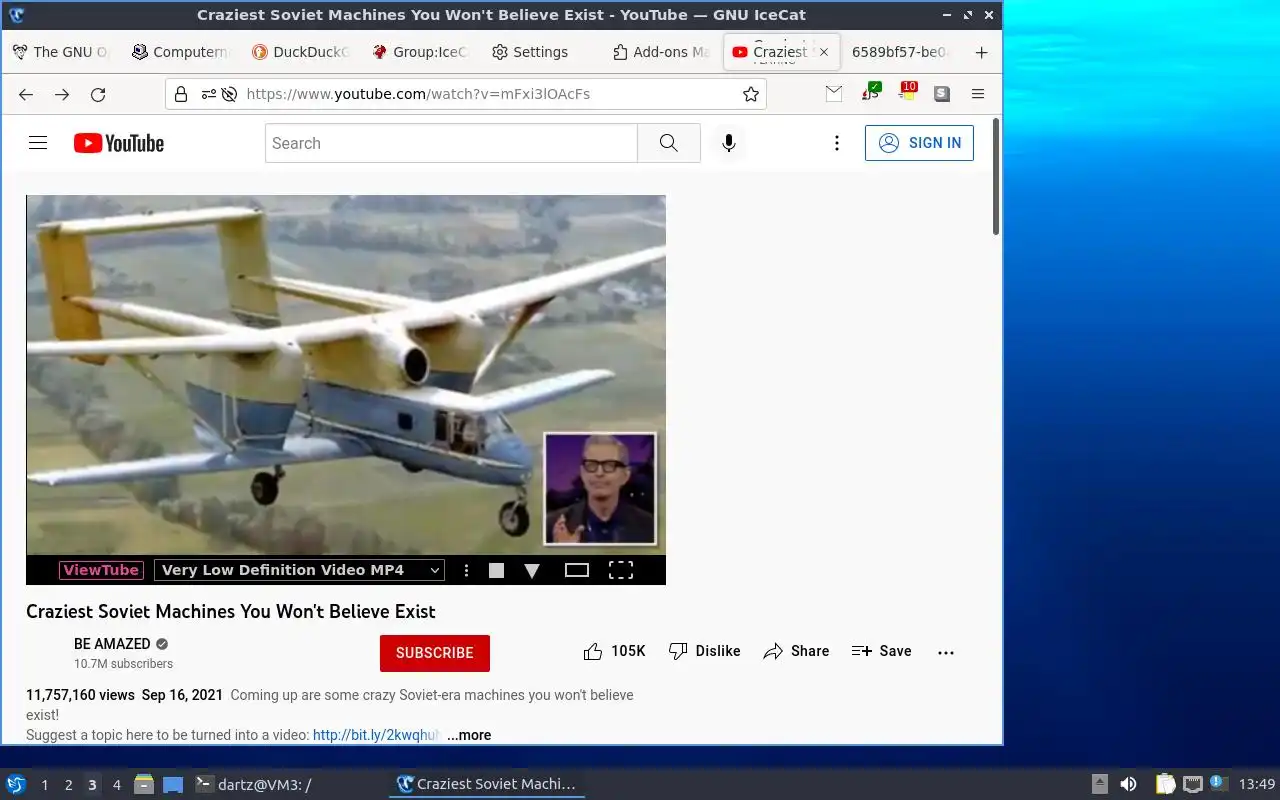1280x800 pixels.
Task: Switch to workspace 4
Action: pos(116,785)
